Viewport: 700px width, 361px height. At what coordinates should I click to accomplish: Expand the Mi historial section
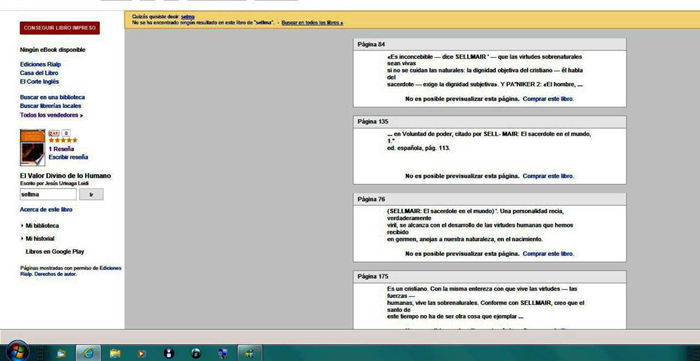point(38,239)
